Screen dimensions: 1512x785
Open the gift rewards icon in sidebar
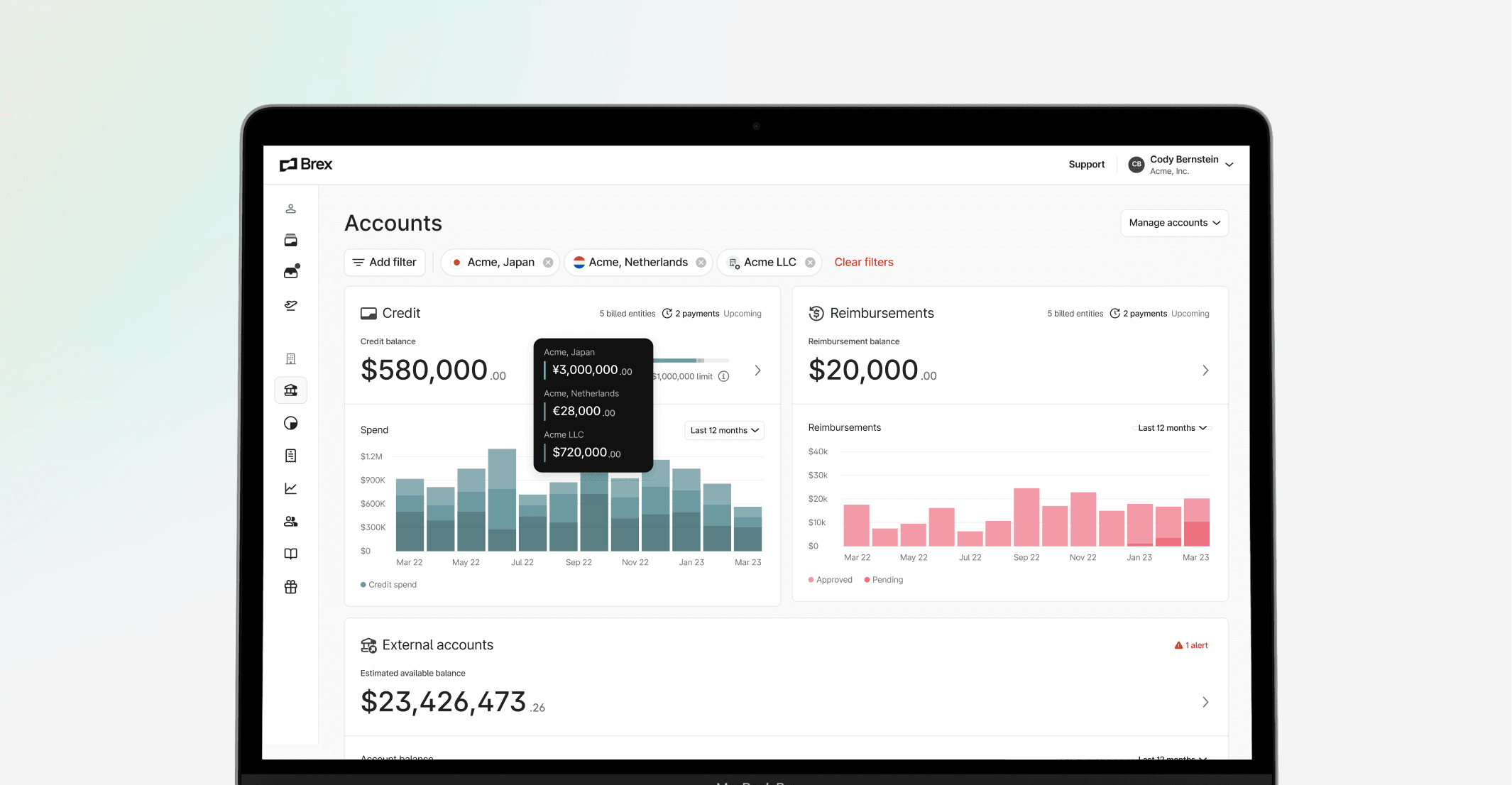click(290, 587)
